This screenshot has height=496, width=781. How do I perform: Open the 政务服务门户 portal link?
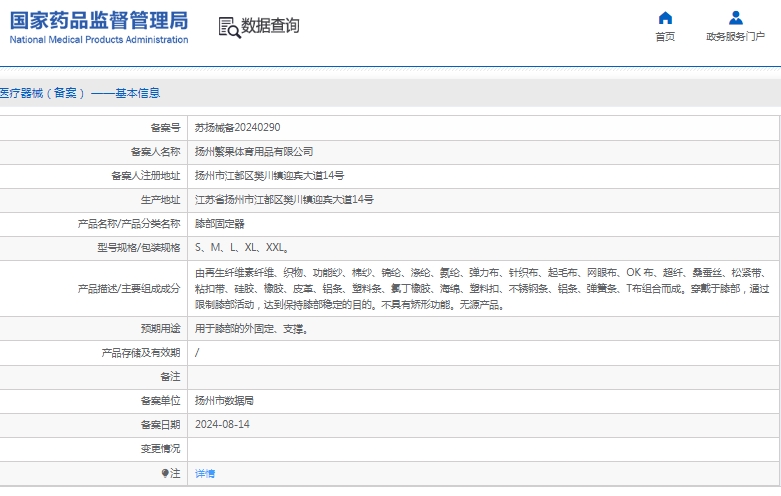click(736, 36)
